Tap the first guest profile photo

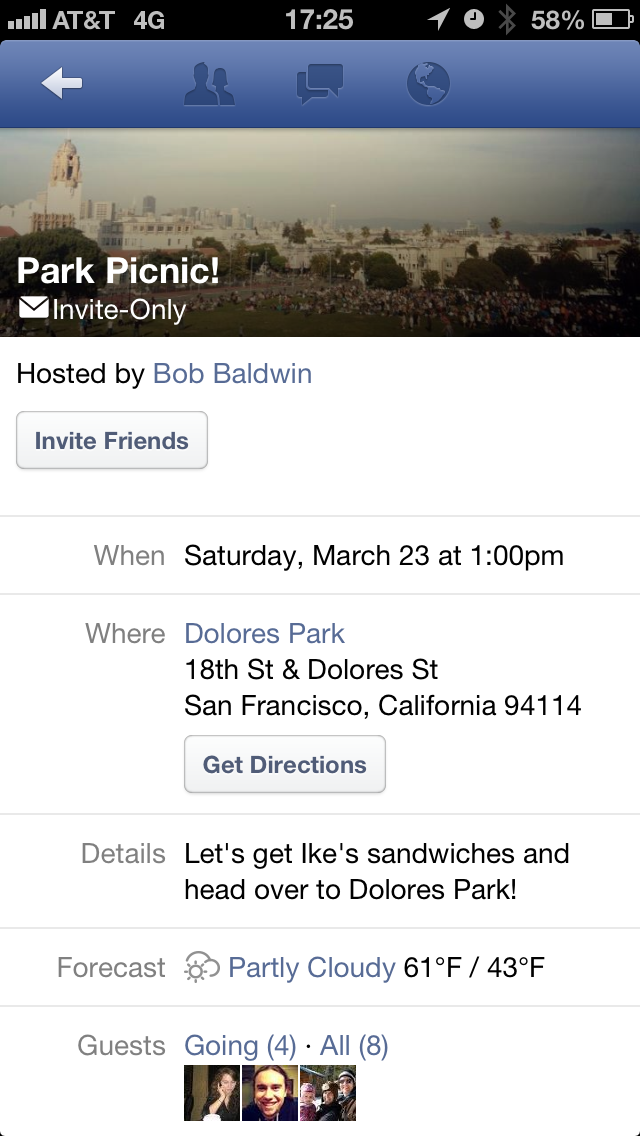click(x=211, y=1093)
